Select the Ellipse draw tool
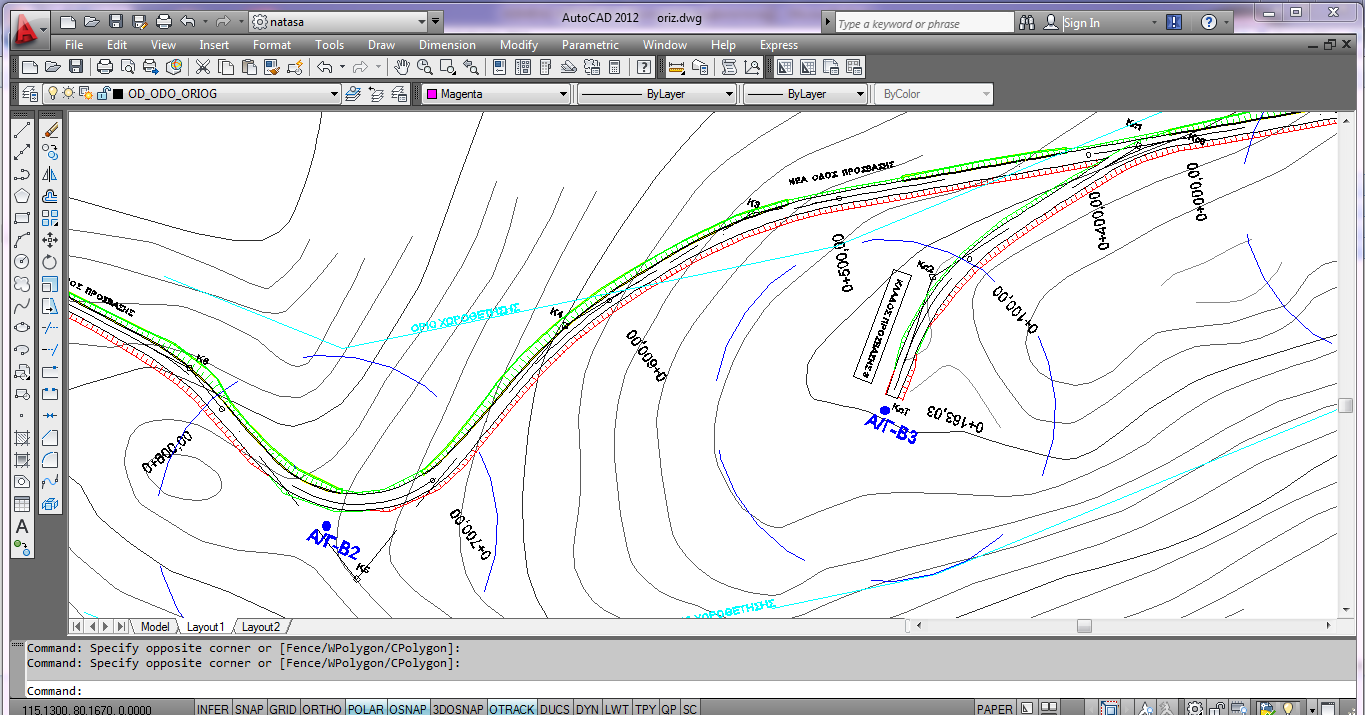The width and height of the screenshot is (1365, 715). point(22,328)
